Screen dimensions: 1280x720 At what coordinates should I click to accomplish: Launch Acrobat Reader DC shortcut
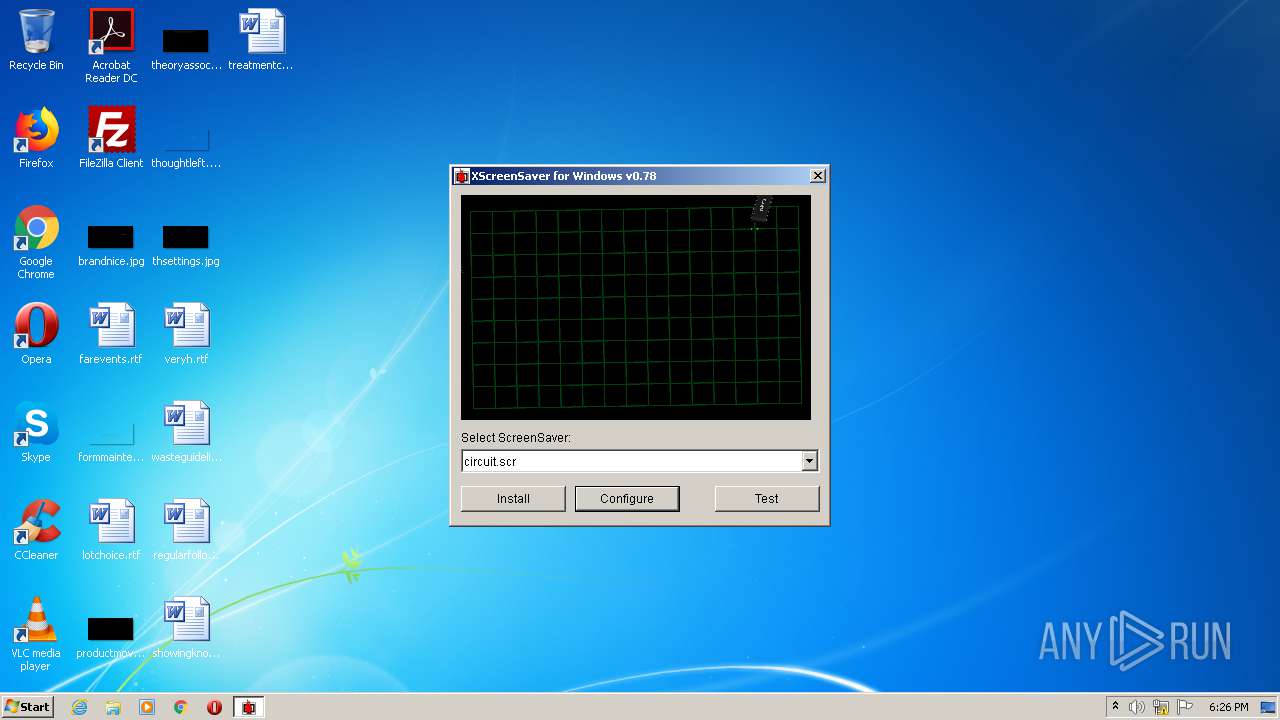(x=111, y=46)
